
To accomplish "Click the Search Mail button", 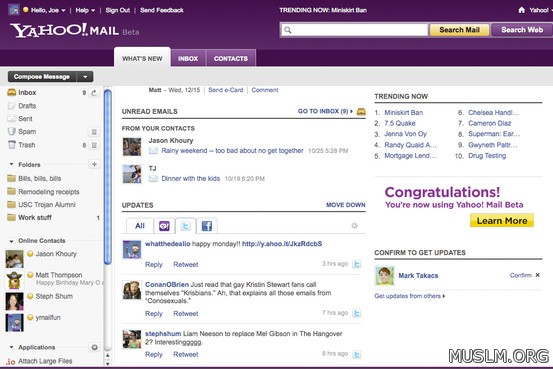I will [x=459, y=30].
